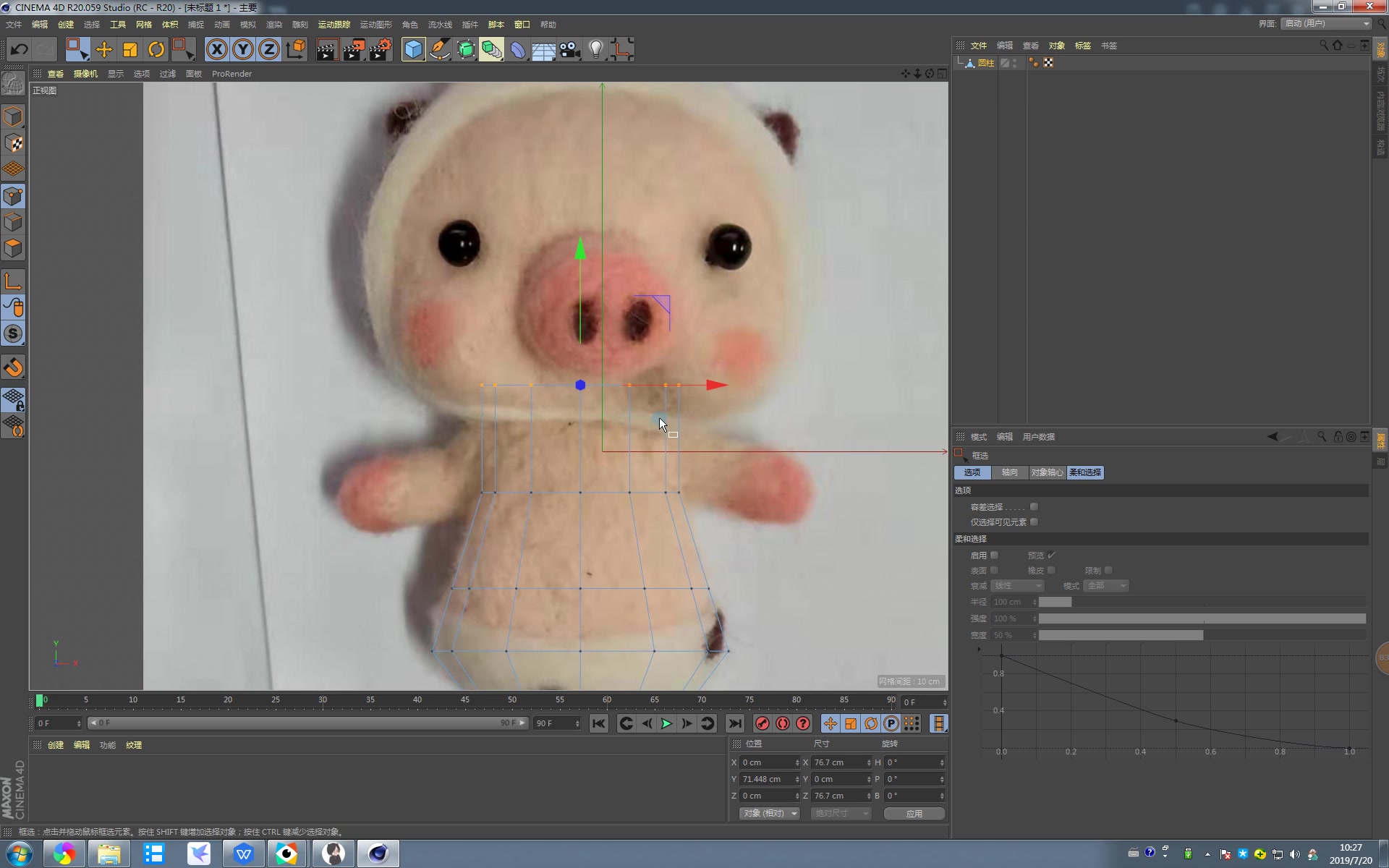Click the green array modeling icon
The width and height of the screenshot is (1389, 868).
pos(492,49)
